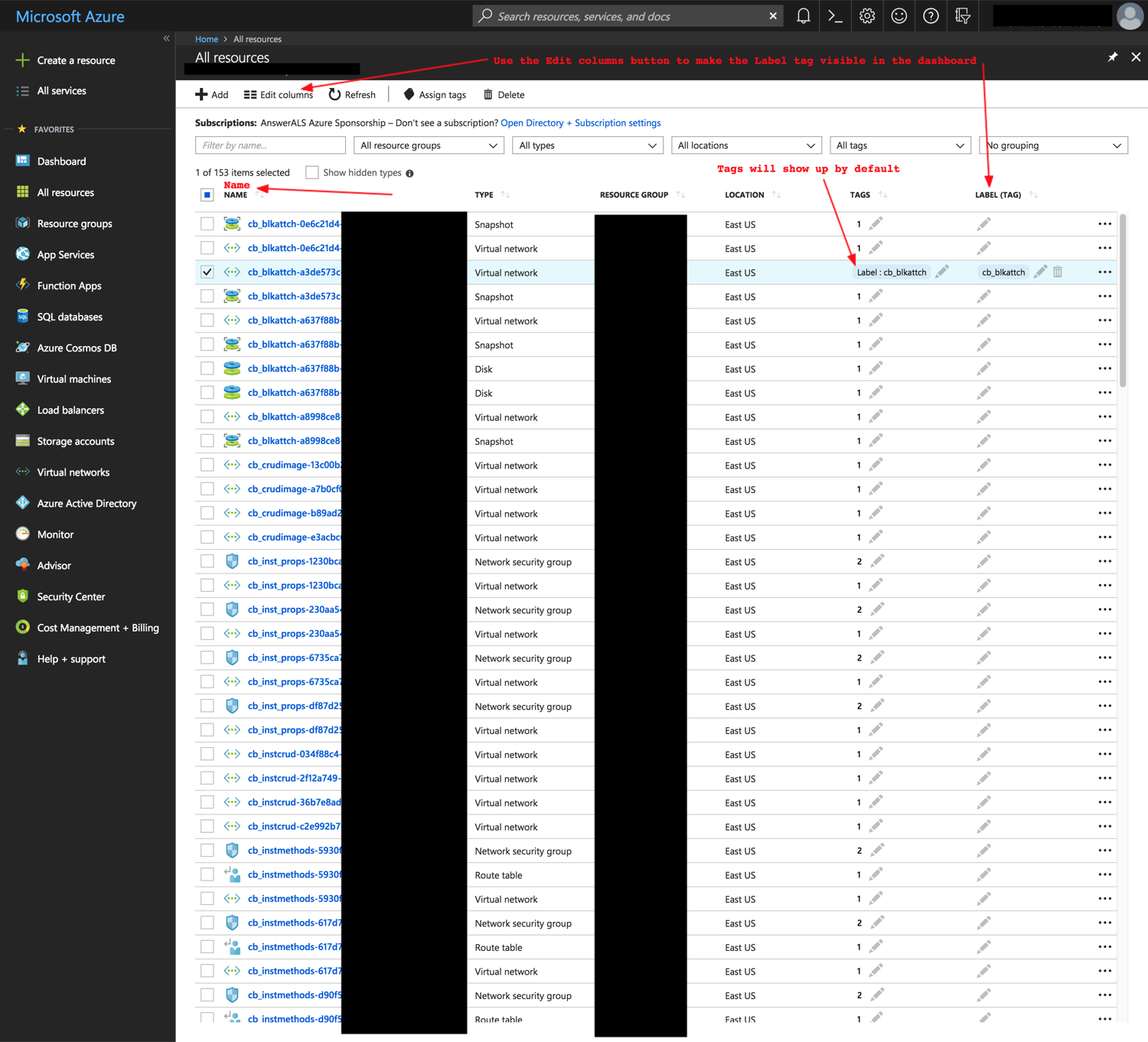Open Load balancers in sidebar

tap(70, 410)
